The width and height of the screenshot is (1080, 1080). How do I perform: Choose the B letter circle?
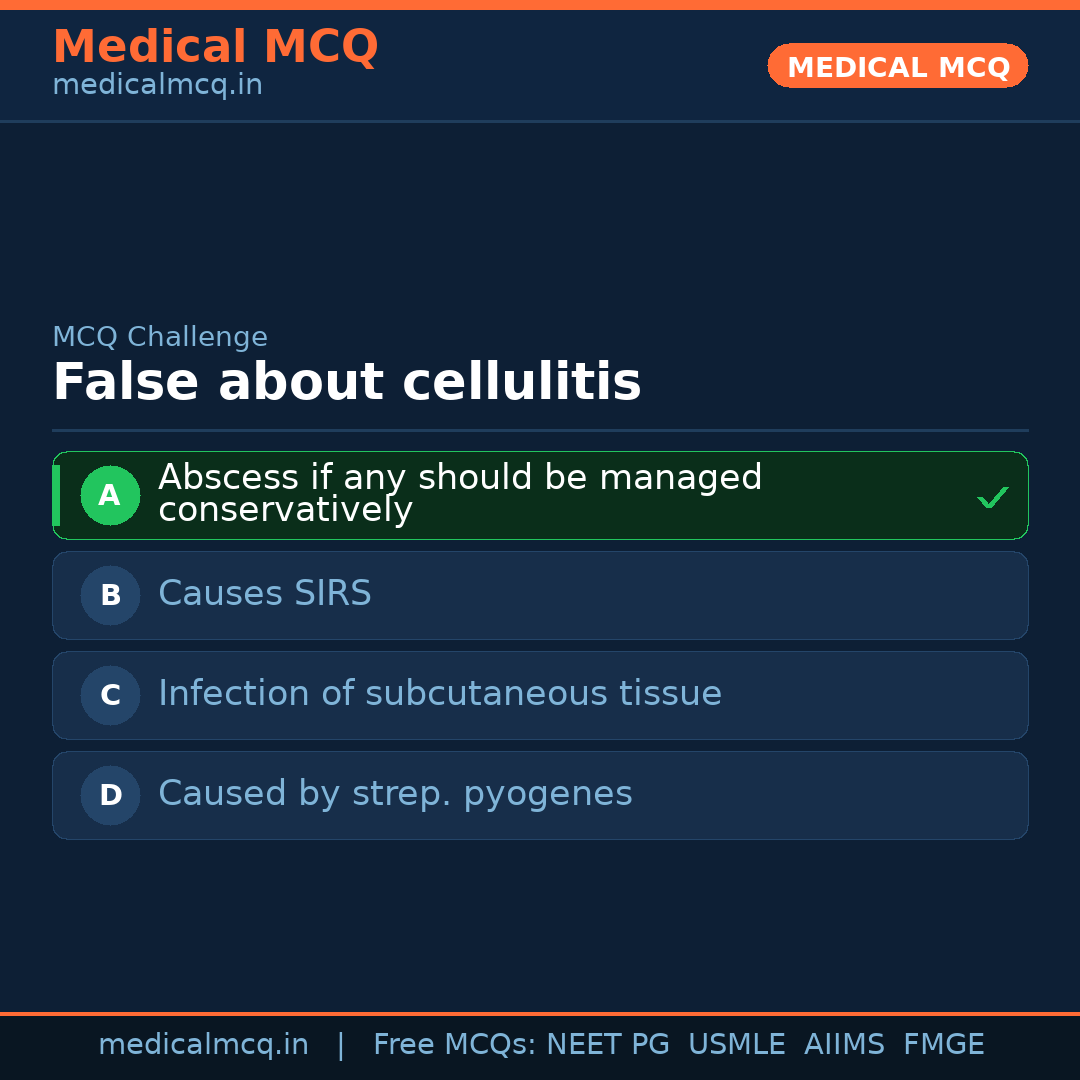[110, 595]
